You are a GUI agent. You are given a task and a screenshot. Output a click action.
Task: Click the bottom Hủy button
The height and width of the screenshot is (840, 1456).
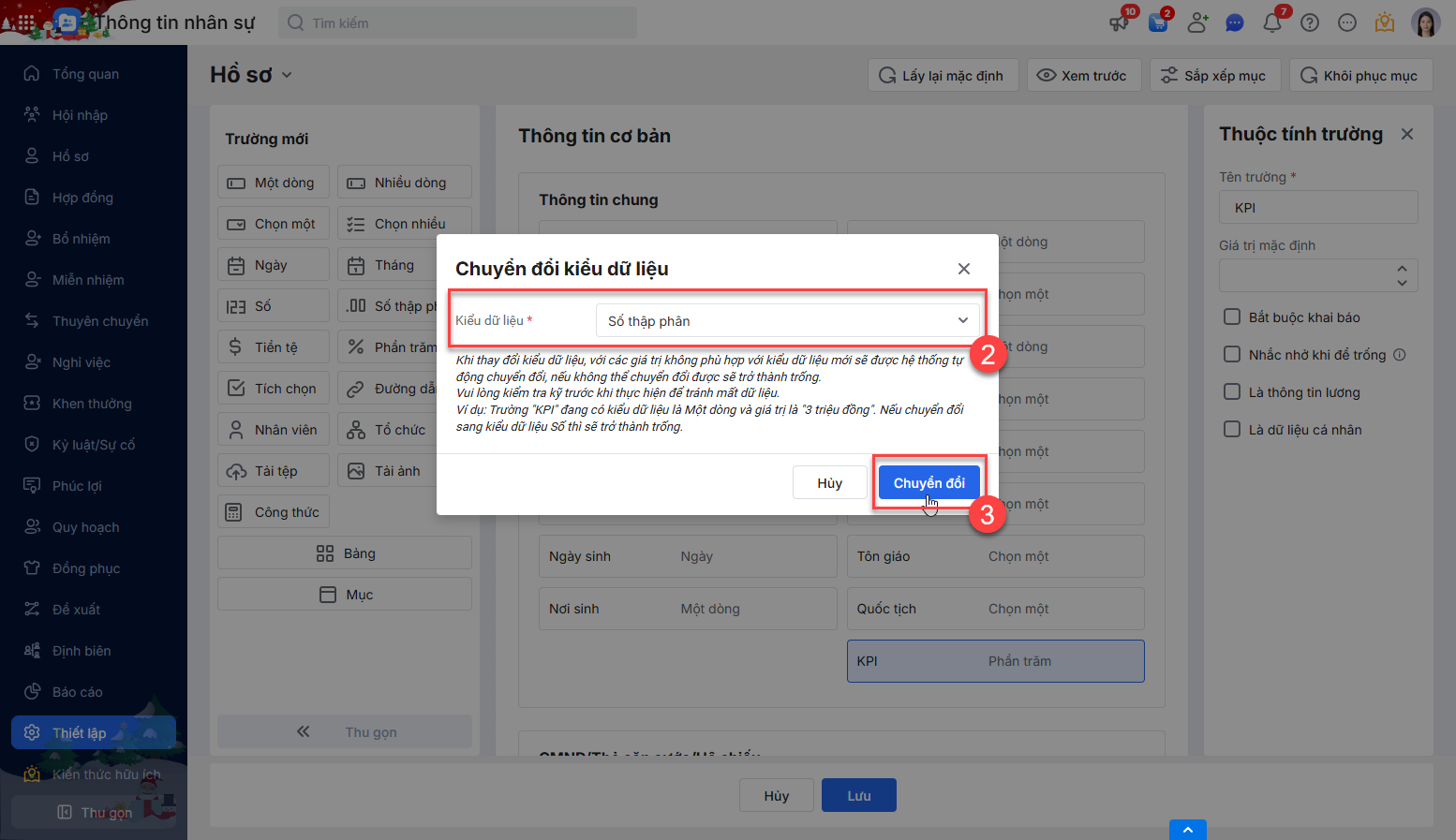pos(777,796)
